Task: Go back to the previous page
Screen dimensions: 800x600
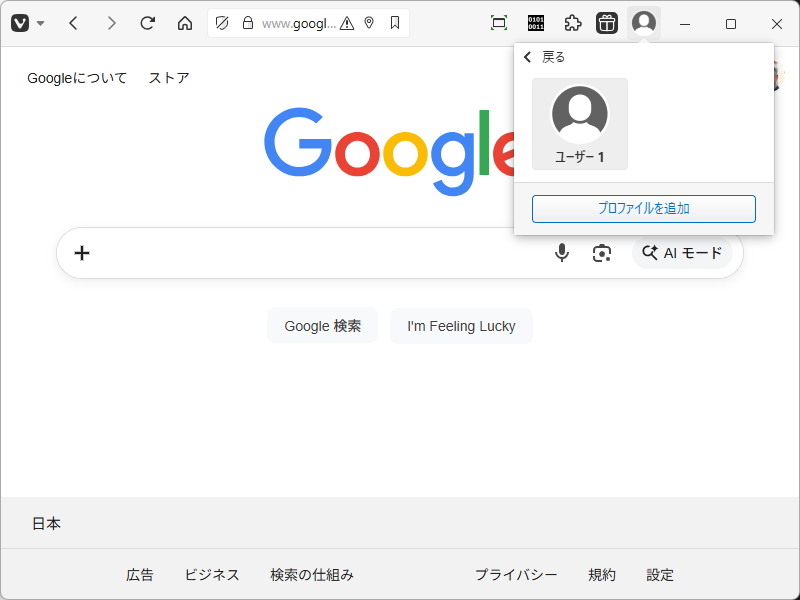Action: coord(73,23)
